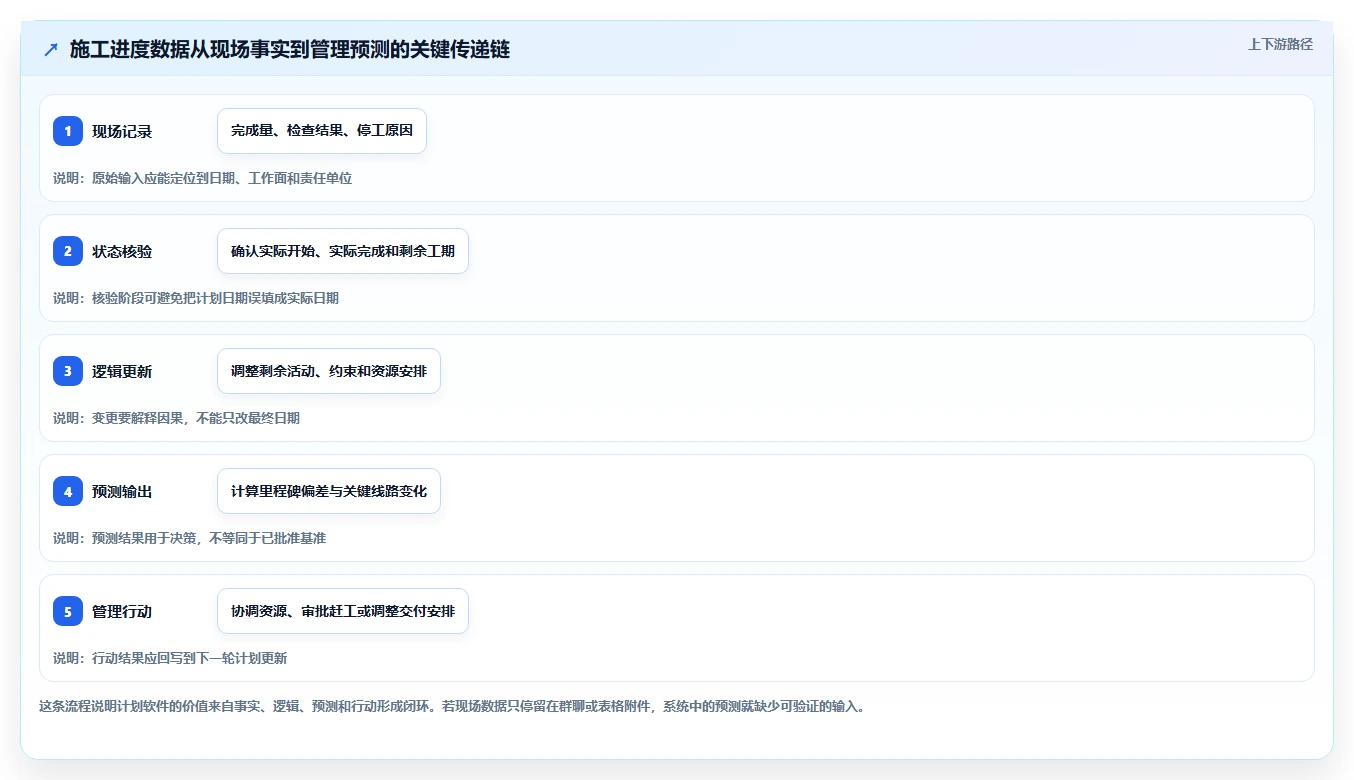The image size is (1354, 780).
Task: Click the 逻辑更新 step name
Action: coord(122,371)
